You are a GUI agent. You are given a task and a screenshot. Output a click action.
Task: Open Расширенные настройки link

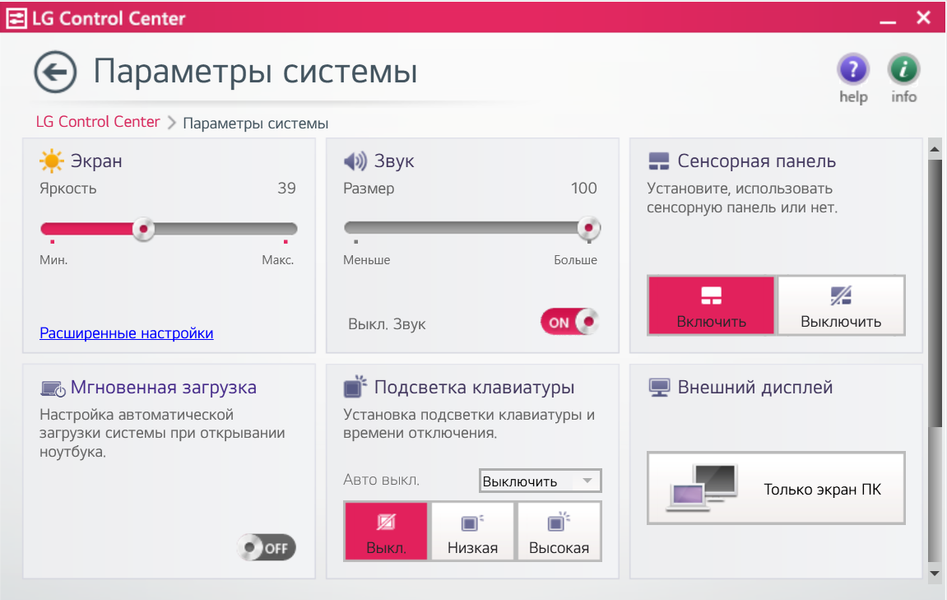pos(126,333)
